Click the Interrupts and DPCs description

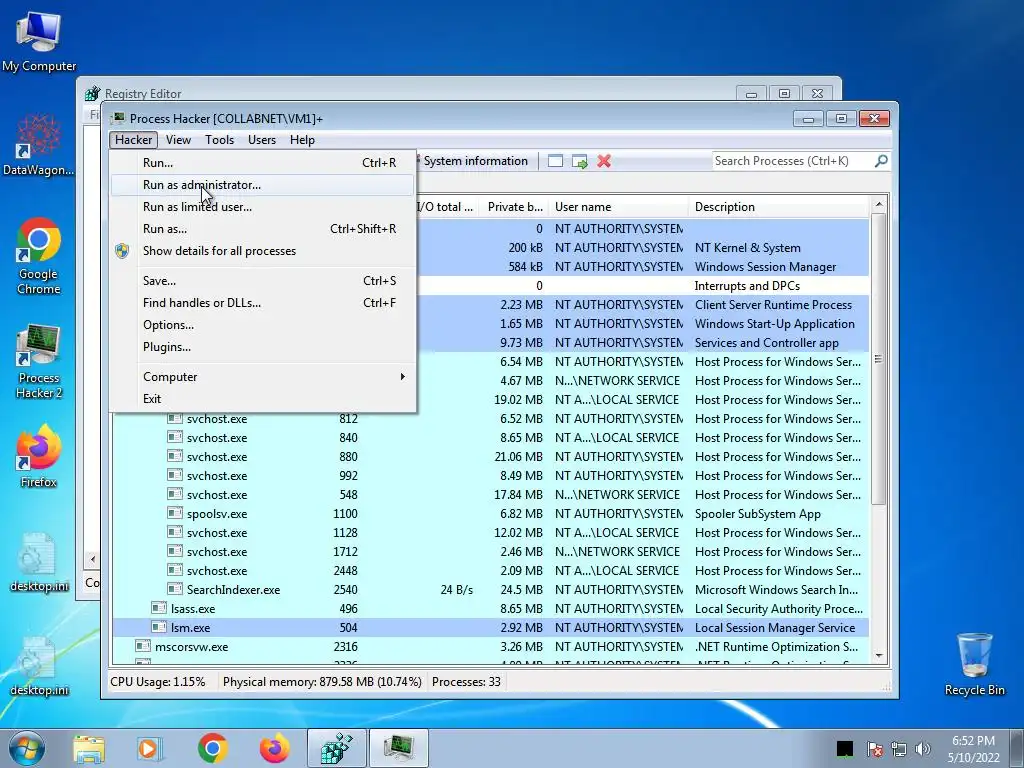pos(747,285)
